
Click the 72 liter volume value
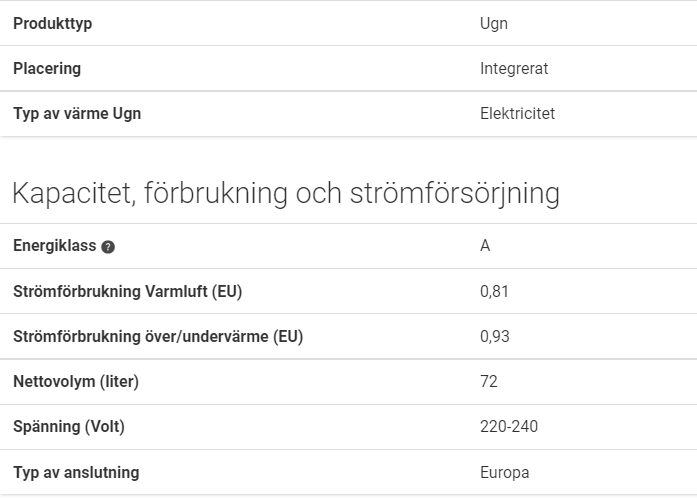click(489, 382)
